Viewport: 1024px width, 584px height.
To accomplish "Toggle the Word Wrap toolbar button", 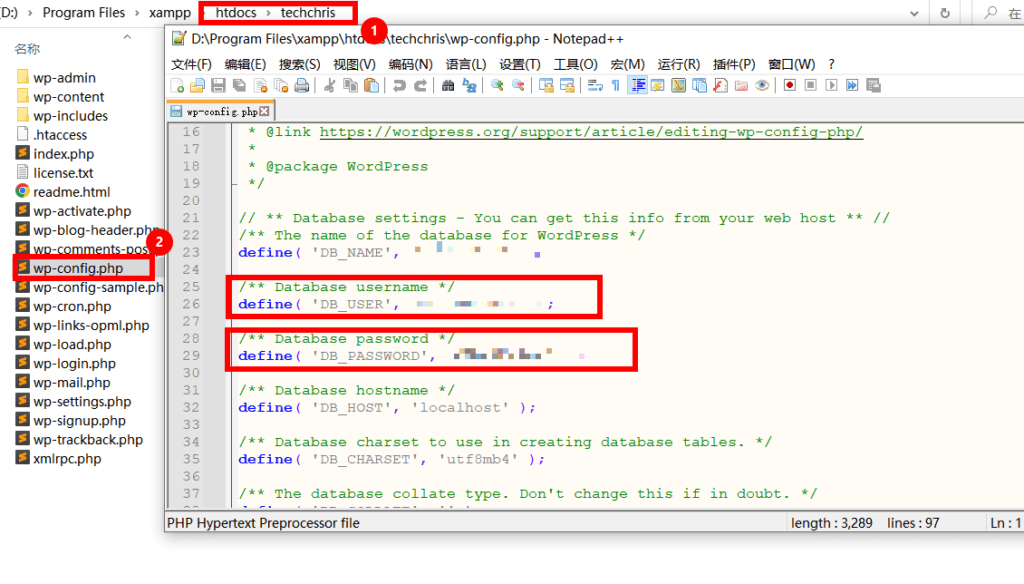I will (x=594, y=86).
